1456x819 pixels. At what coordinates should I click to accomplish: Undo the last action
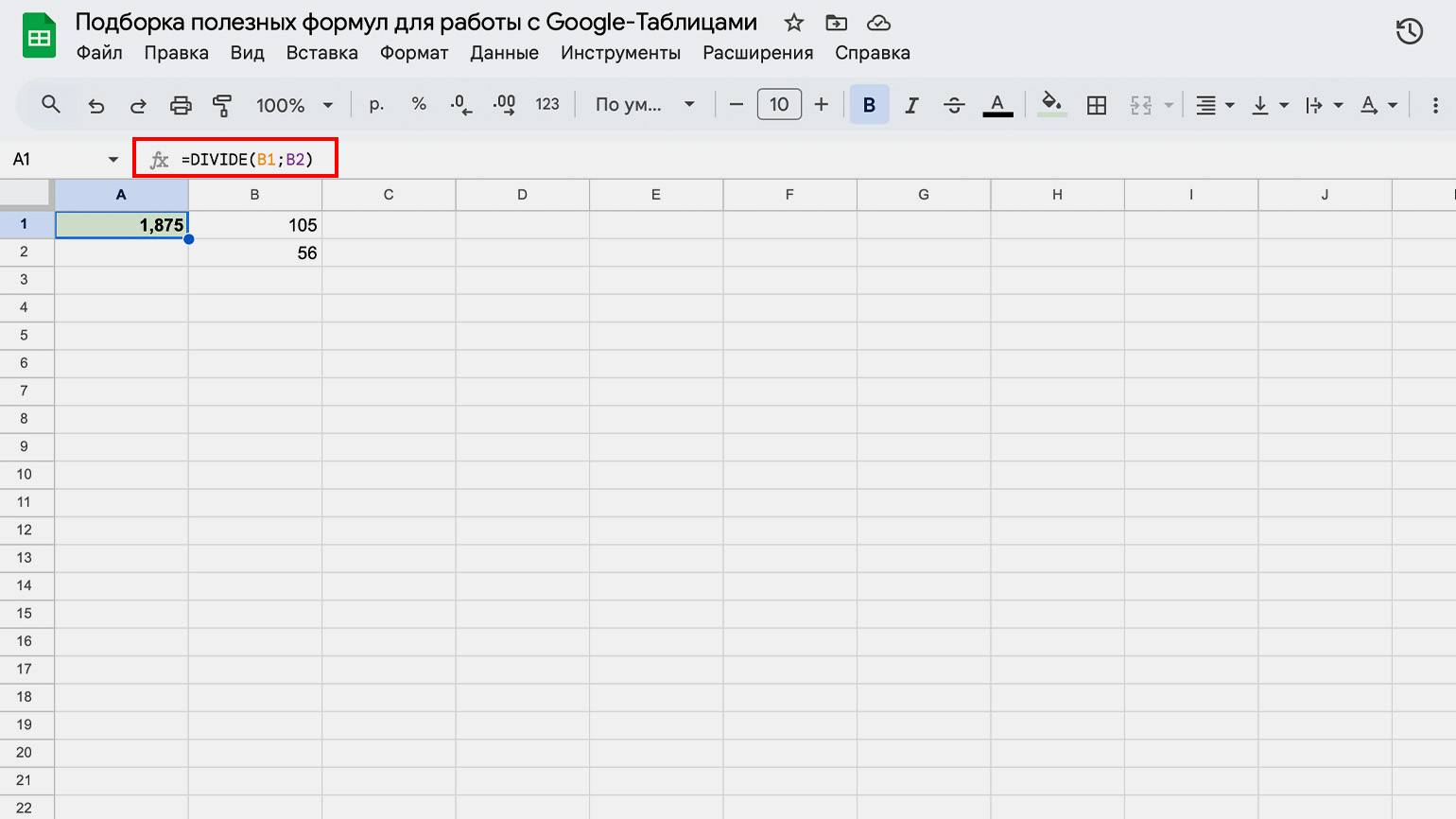pos(96,105)
